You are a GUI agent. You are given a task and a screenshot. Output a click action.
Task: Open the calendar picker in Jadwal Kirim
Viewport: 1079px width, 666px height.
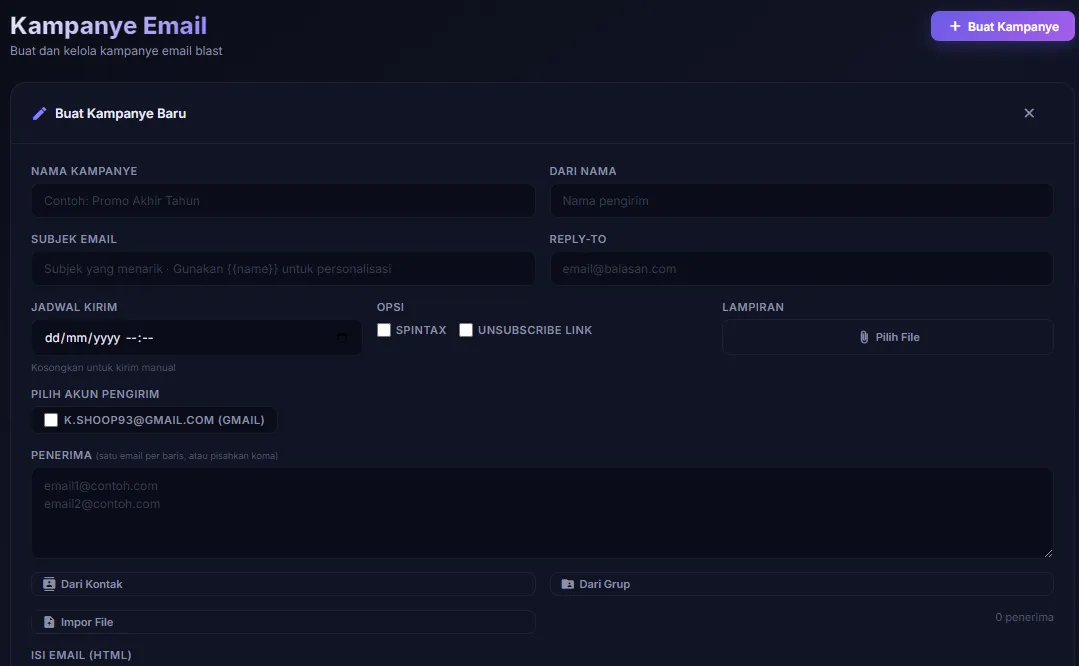coord(342,338)
